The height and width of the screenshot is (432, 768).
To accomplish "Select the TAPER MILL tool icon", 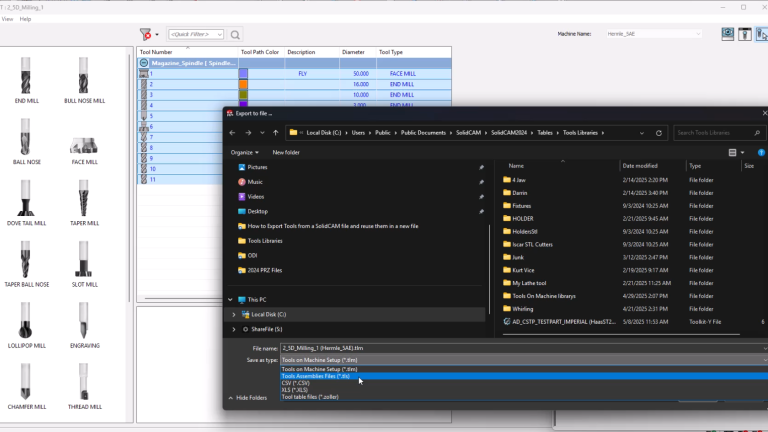I will pos(84,198).
